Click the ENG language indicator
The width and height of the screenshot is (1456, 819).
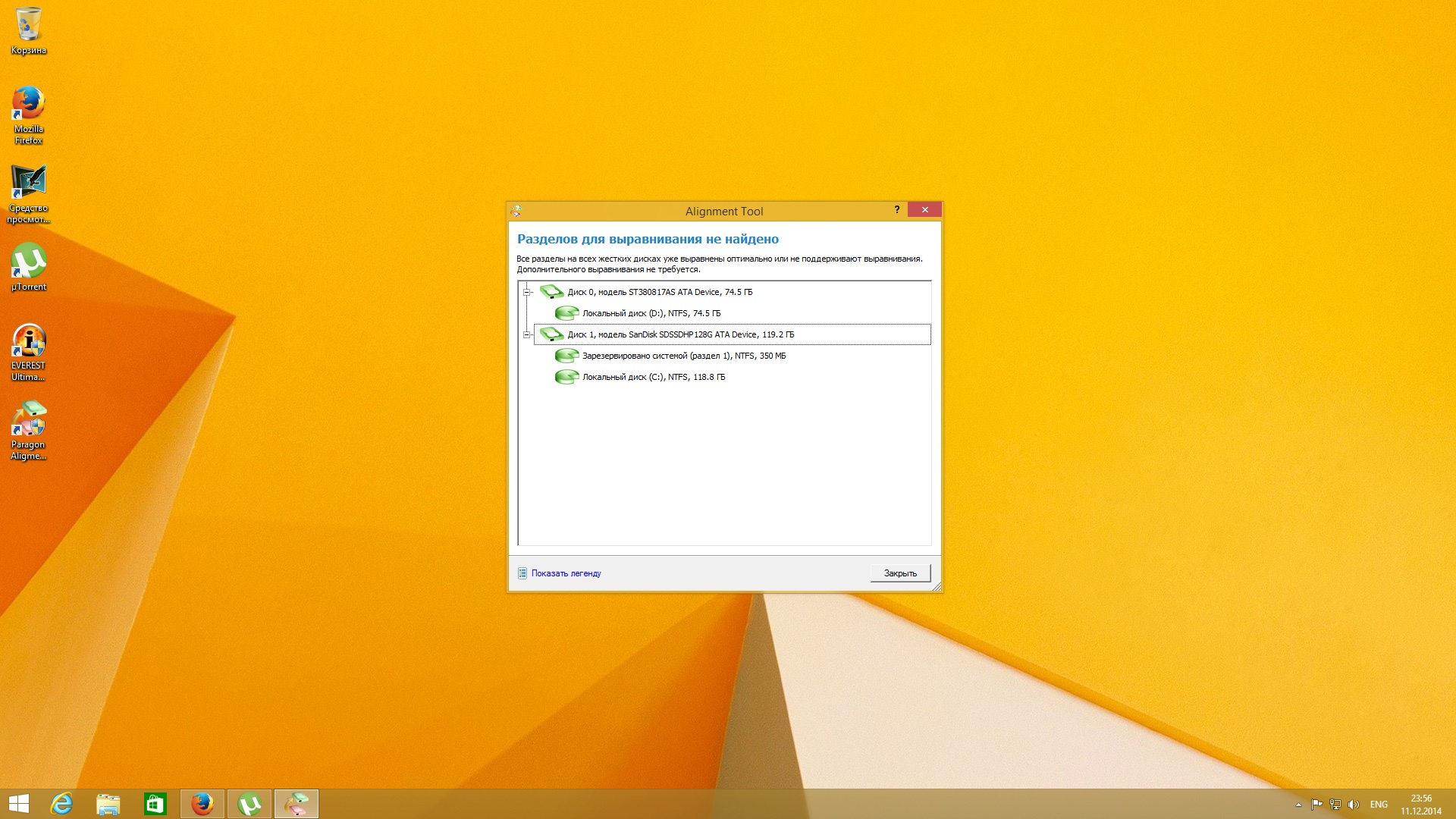(x=1379, y=805)
